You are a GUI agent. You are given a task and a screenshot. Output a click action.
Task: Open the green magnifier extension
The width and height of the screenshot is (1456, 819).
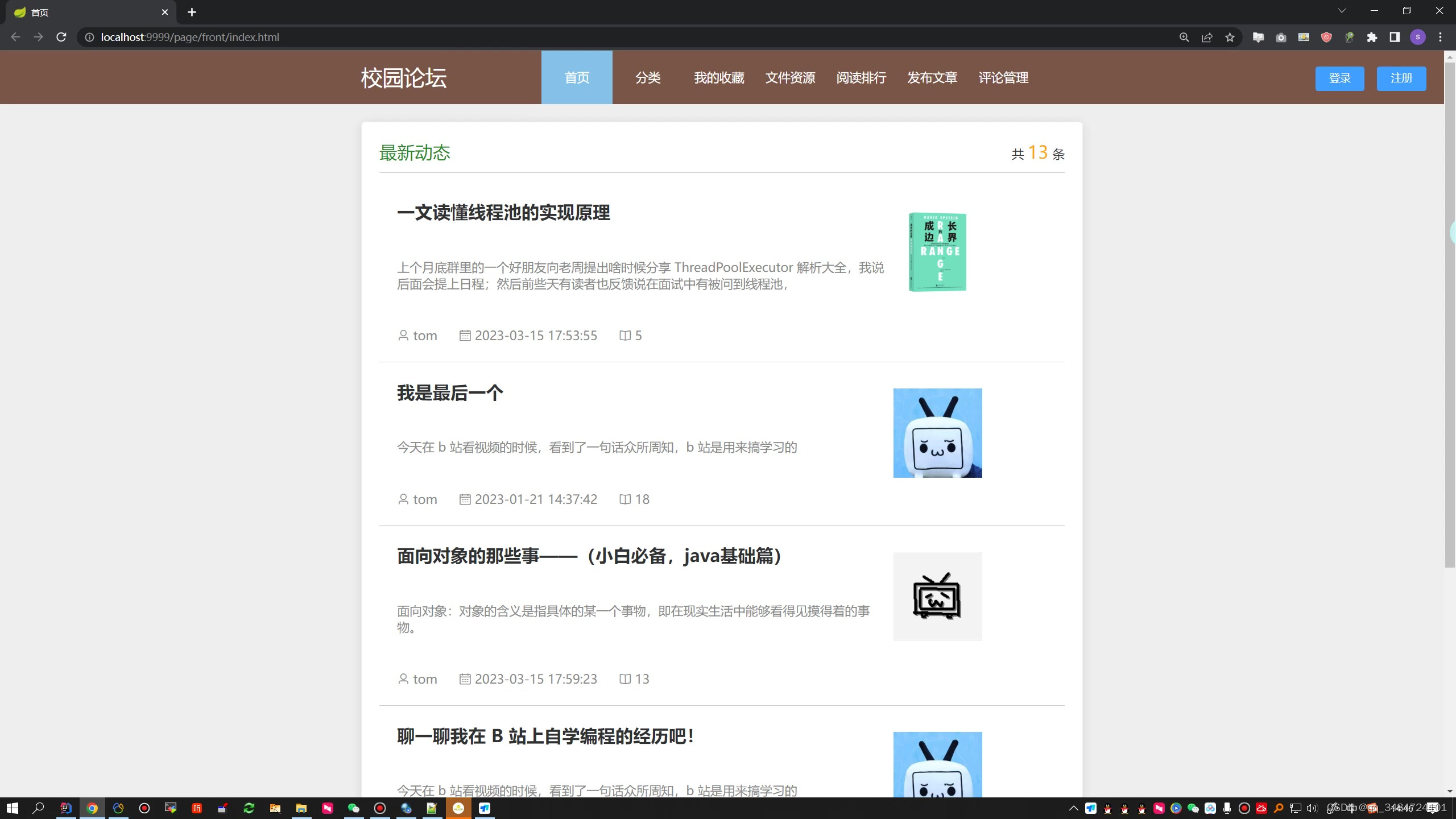coord(1349,37)
